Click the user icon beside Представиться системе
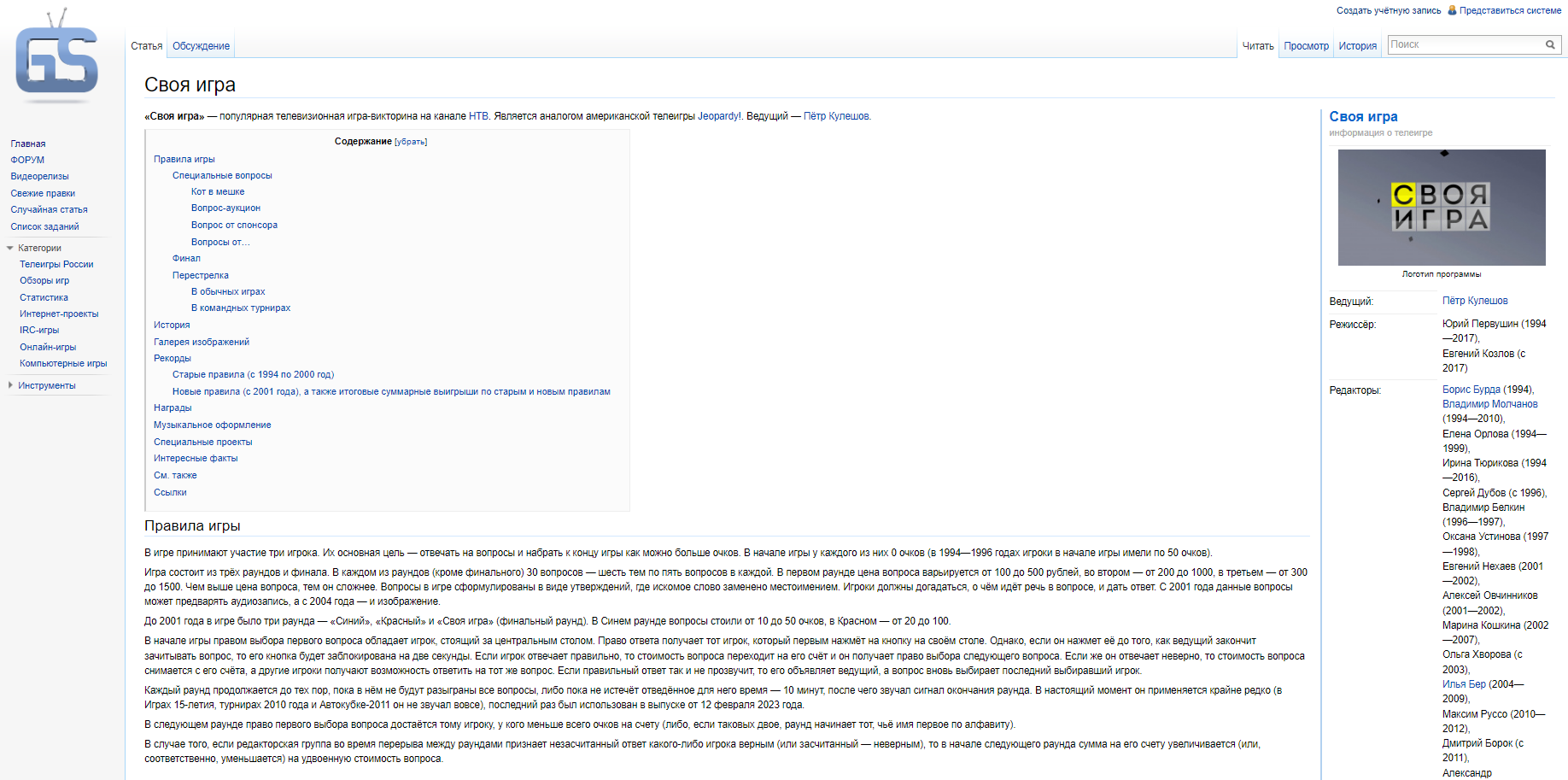Screen dimensions: 1568x780 (1452, 10)
